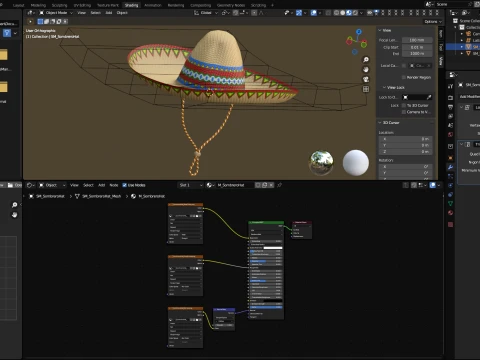Viewport: 480px width, 360px height.
Task: Select the Wireframe viewport shading mode icon
Action: [336, 13]
